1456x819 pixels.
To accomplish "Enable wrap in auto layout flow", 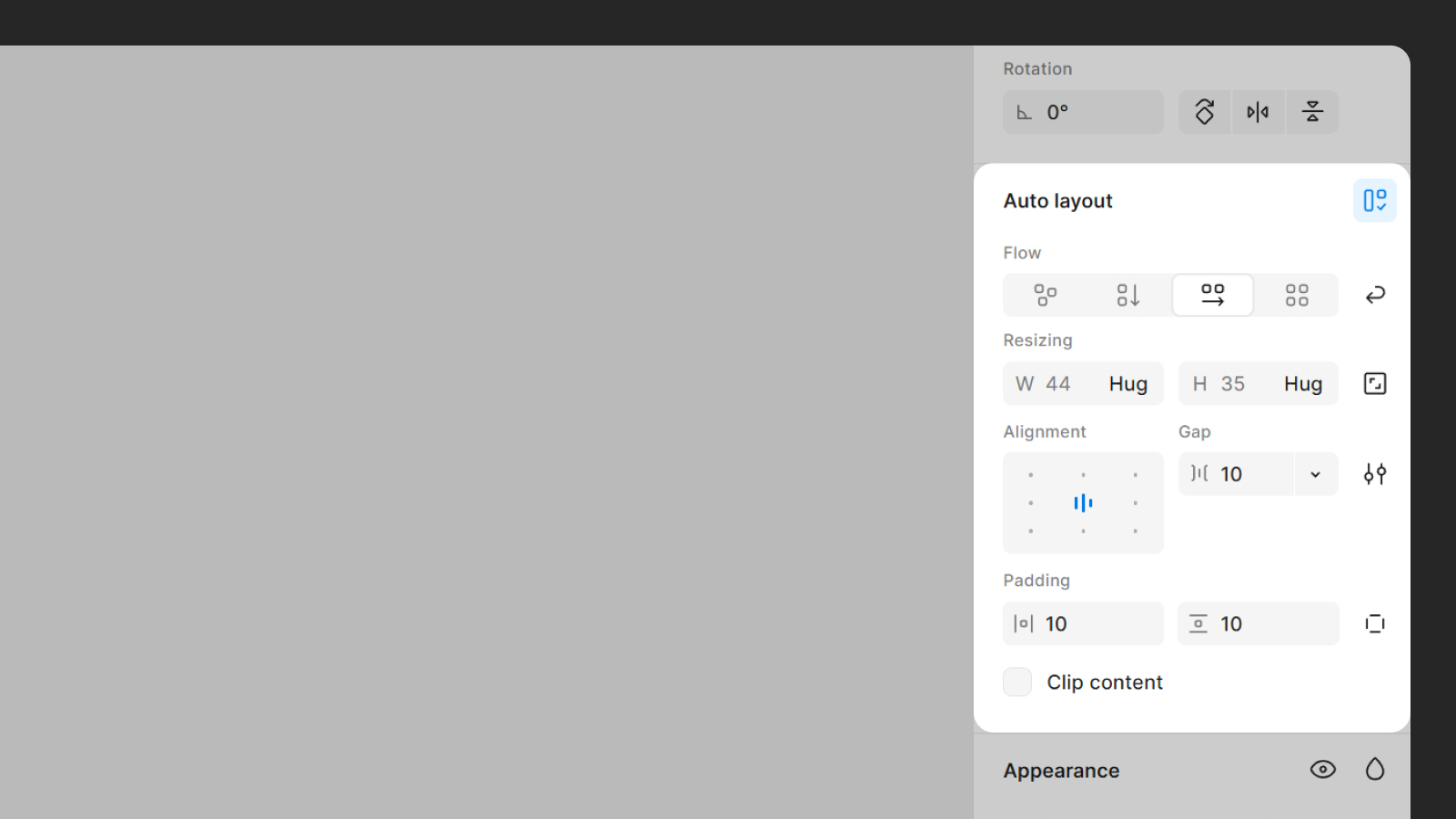I will [1375, 295].
